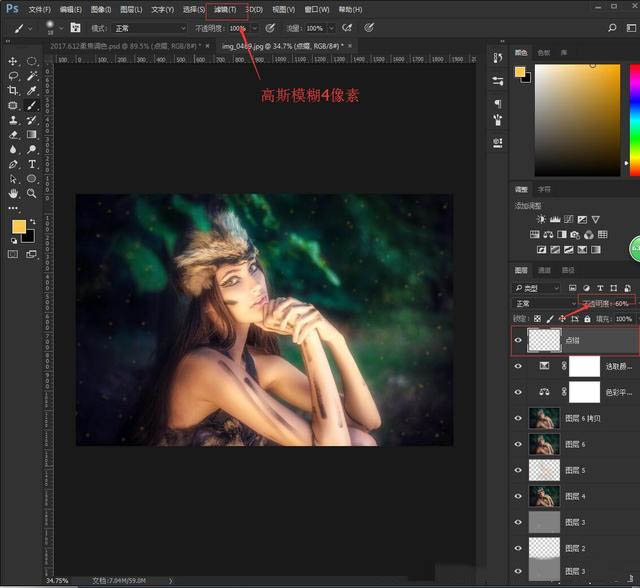Toggle visibility of 图层 6 拷贝 layer

(x=518, y=418)
